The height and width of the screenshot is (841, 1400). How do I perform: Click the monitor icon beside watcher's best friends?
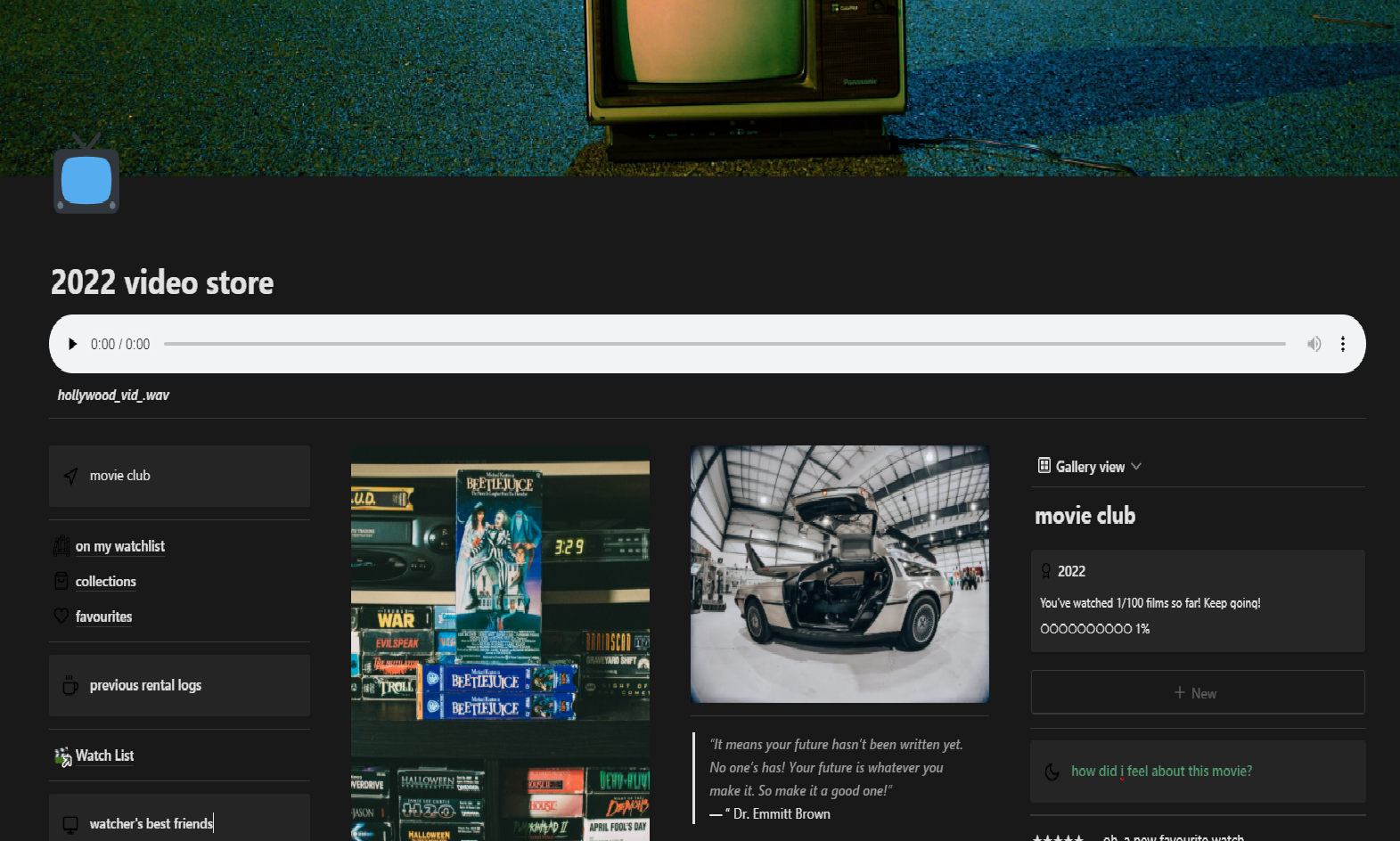click(x=70, y=824)
